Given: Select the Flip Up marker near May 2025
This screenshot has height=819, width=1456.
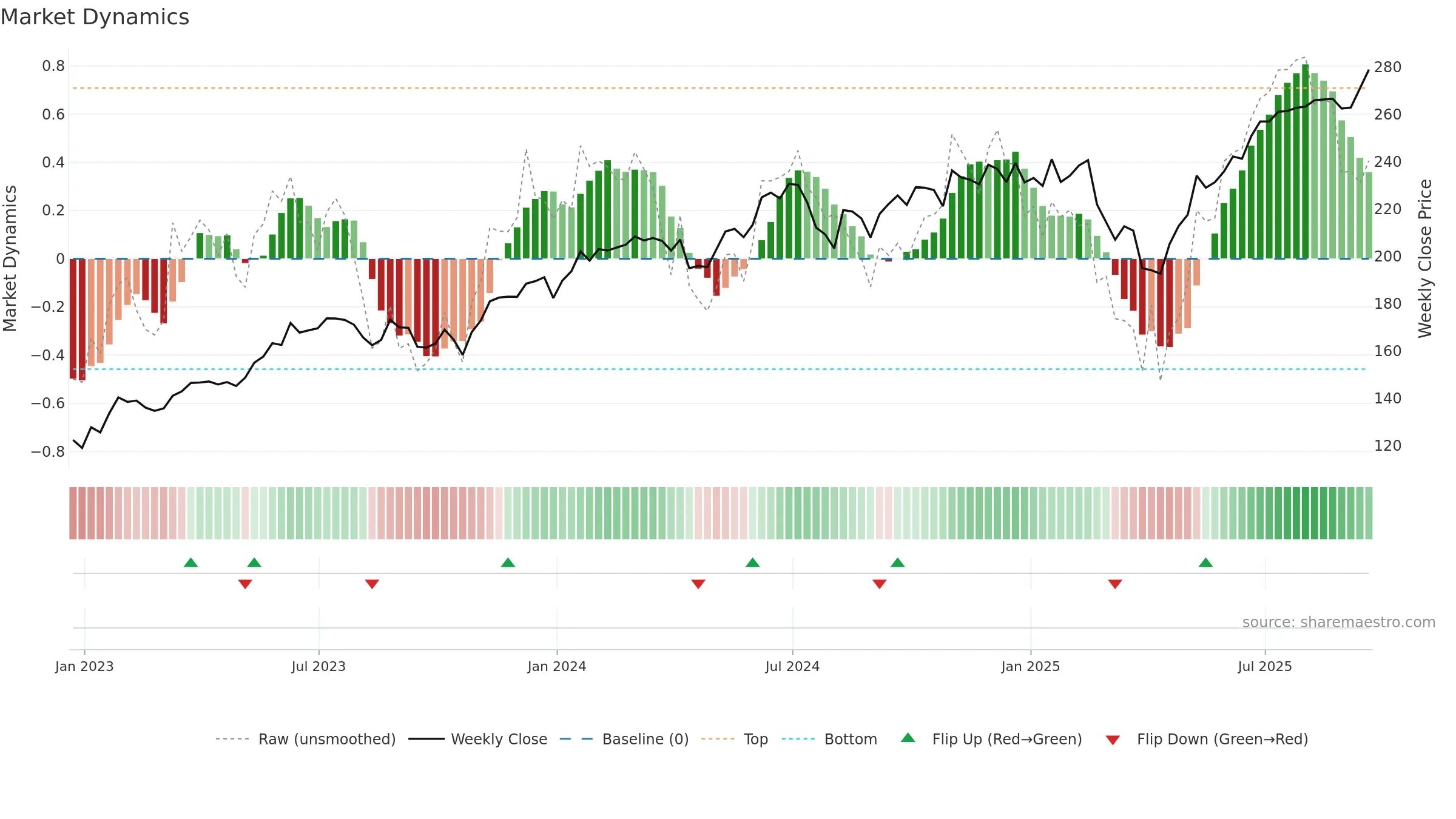Looking at the screenshot, I should coord(1205,562).
